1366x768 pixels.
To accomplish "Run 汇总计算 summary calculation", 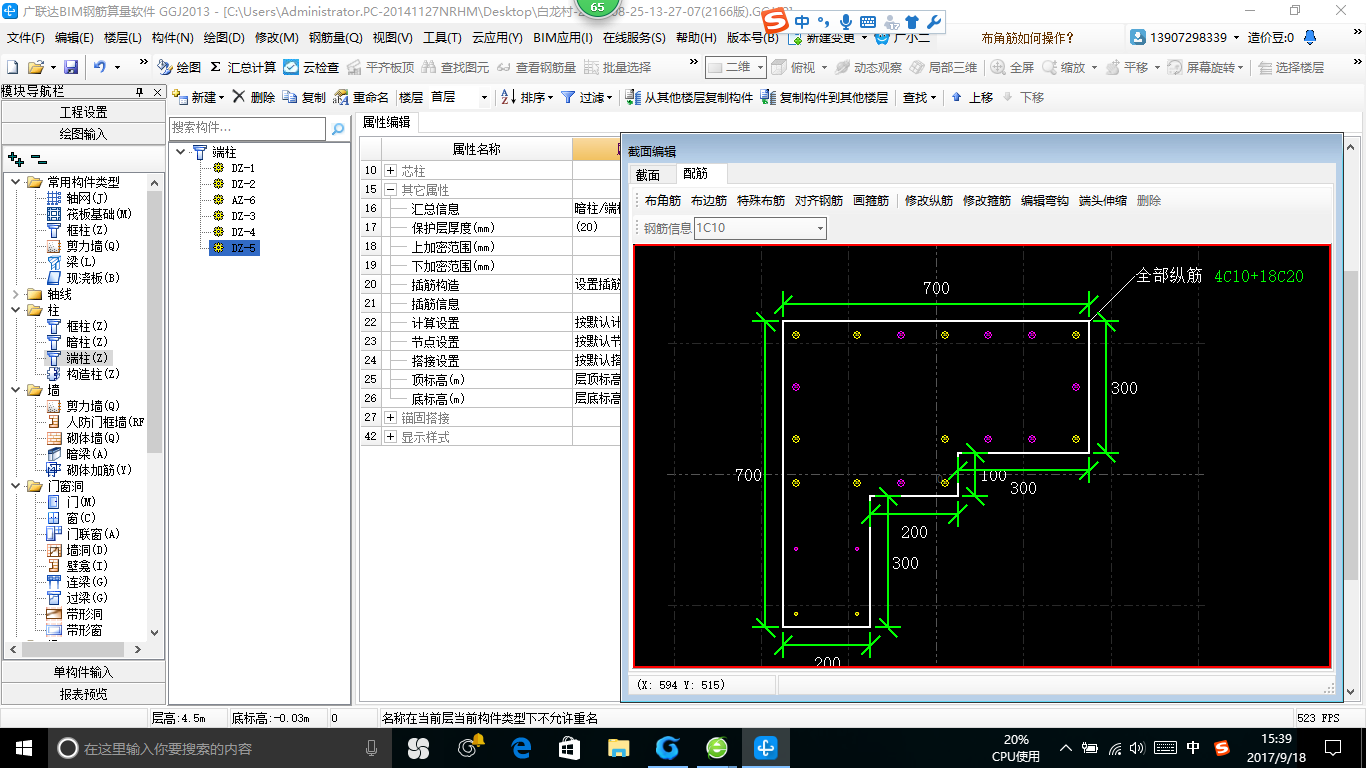I will (x=243, y=67).
